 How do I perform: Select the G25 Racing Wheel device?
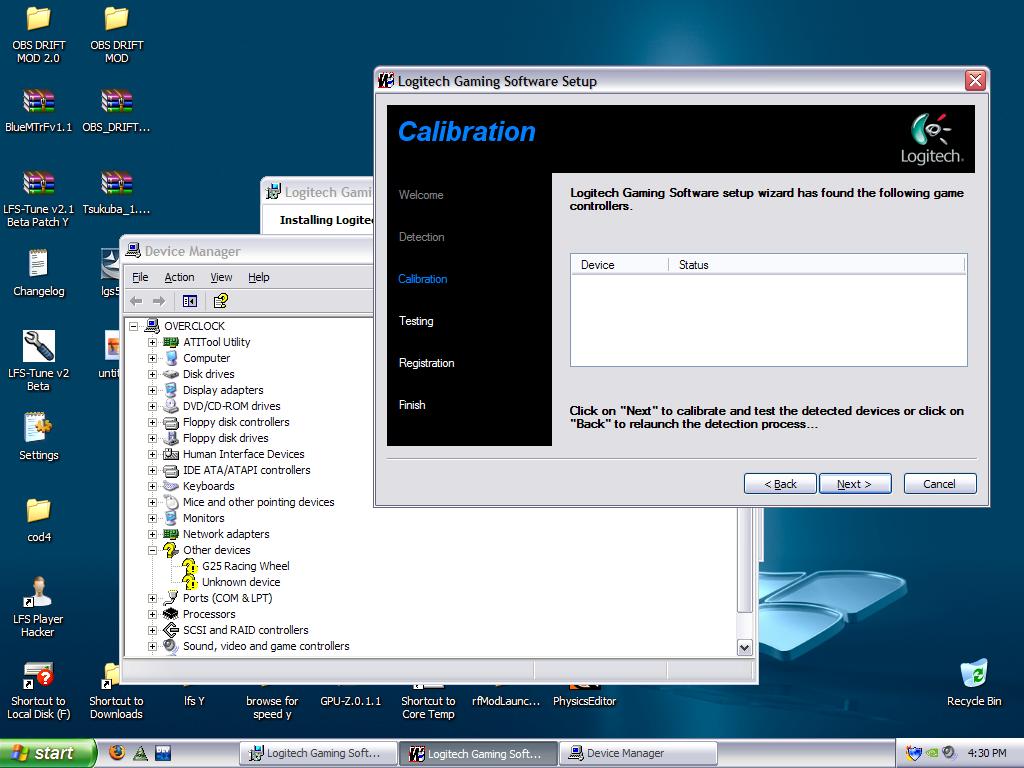(246, 566)
